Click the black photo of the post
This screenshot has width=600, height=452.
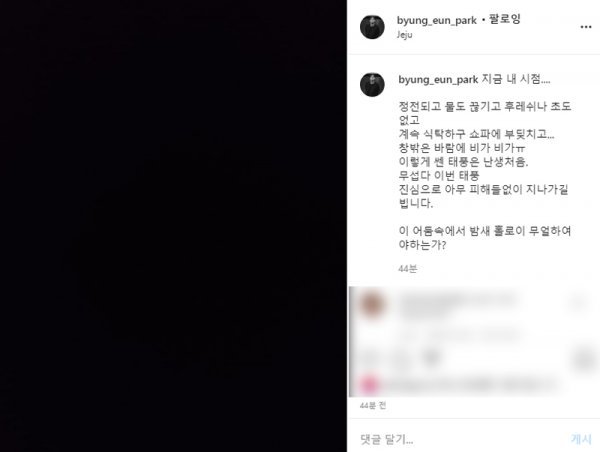pyautogui.click(x=173, y=226)
